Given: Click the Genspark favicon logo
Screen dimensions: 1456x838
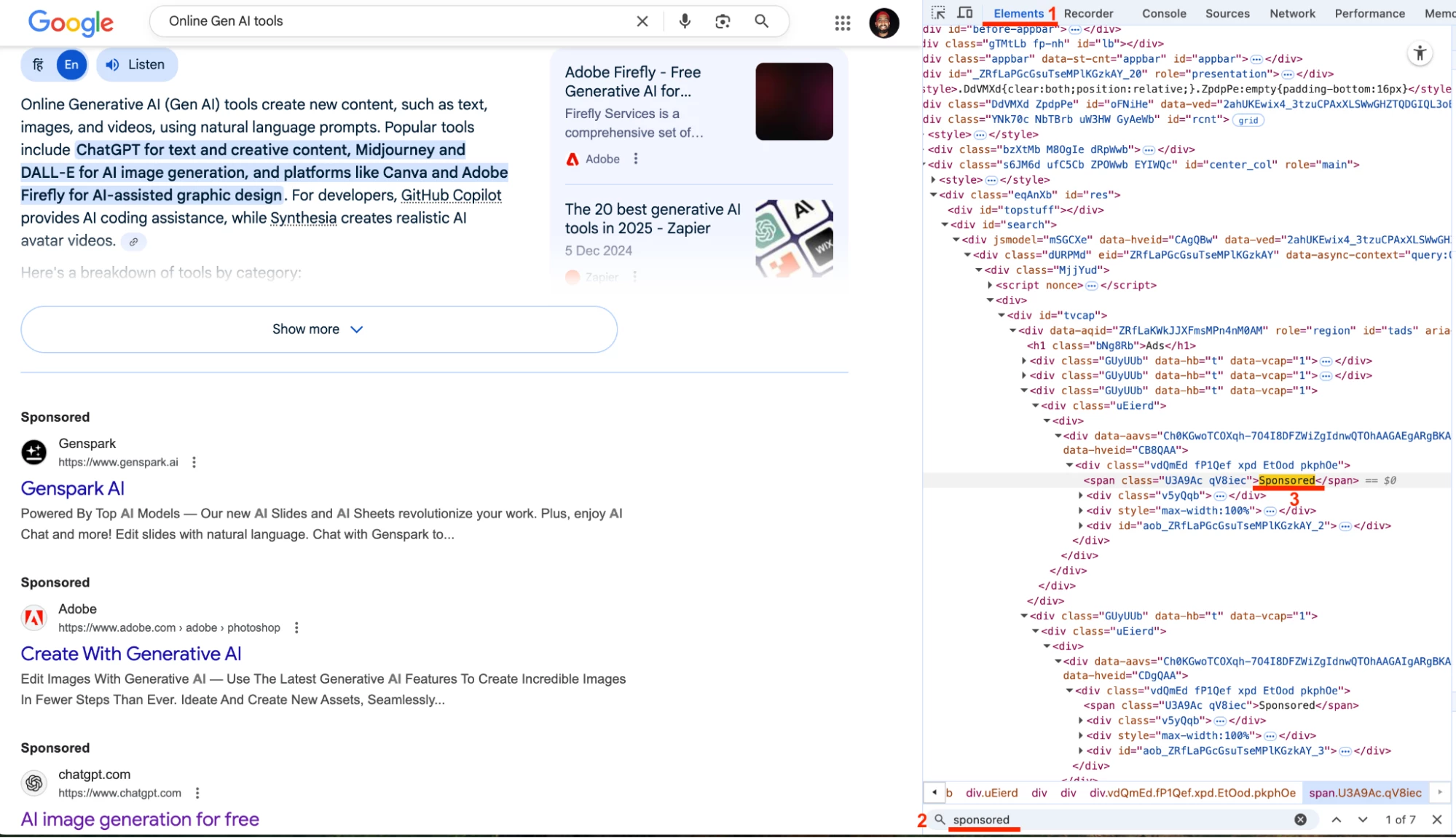Looking at the screenshot, I should pos(34,453).
